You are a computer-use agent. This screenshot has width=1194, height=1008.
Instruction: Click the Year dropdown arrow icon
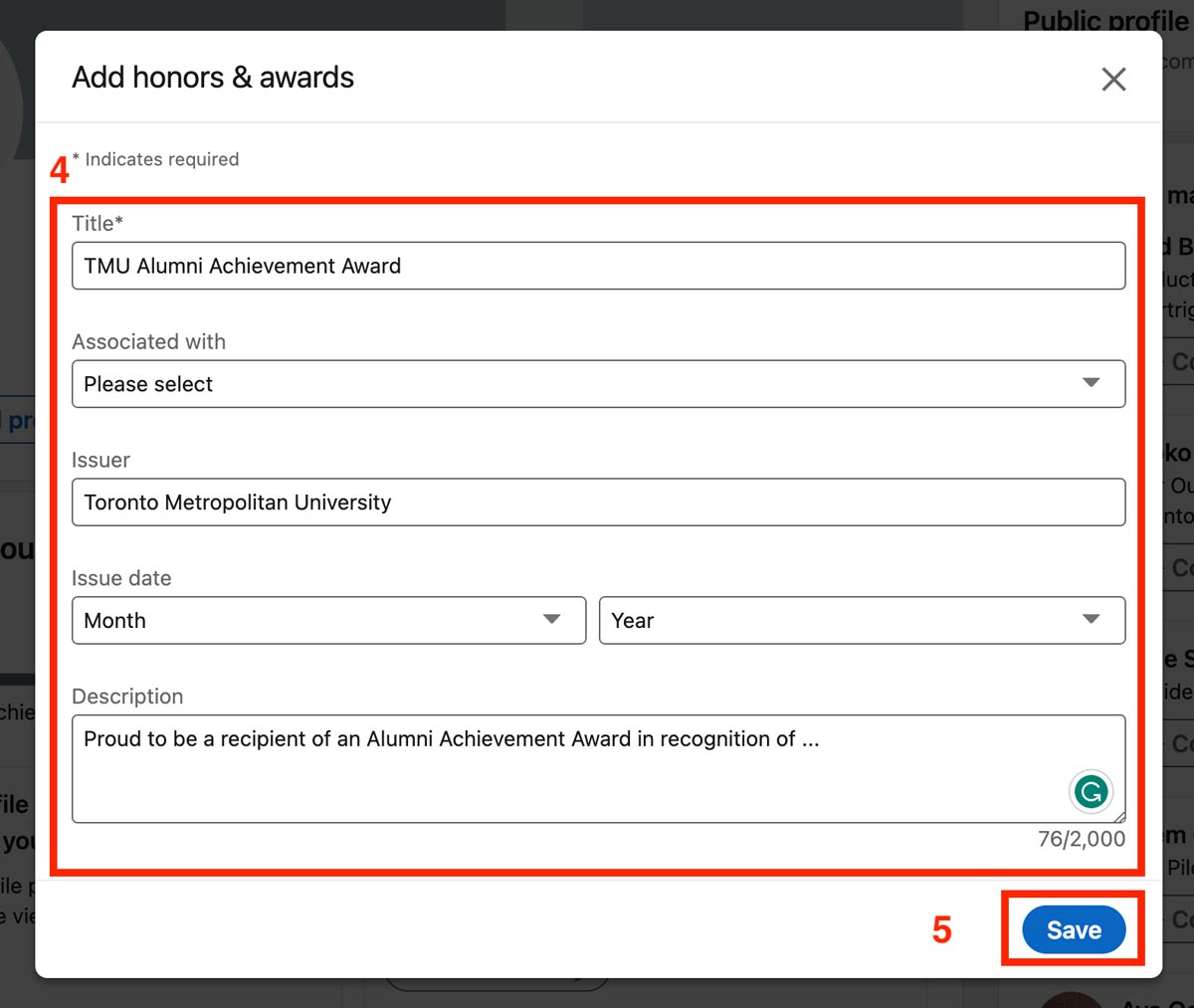point(1091,619)
